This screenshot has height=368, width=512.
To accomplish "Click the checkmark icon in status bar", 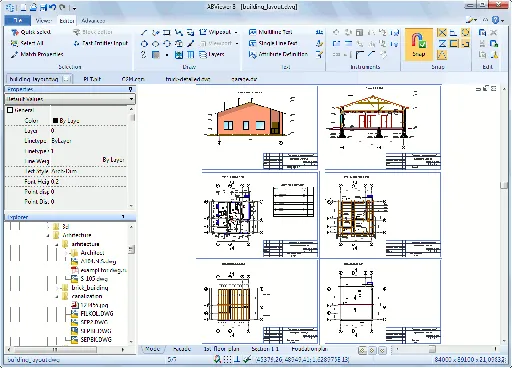I will point(247,359).
